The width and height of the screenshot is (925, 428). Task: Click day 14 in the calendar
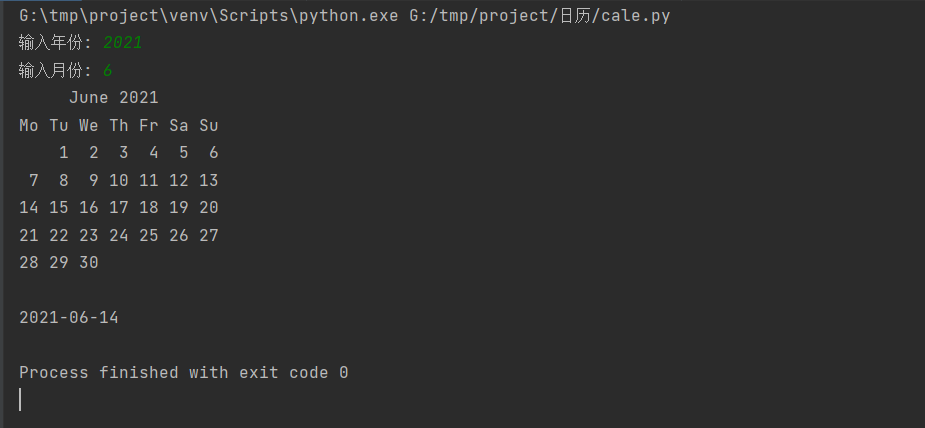point(29,208)
